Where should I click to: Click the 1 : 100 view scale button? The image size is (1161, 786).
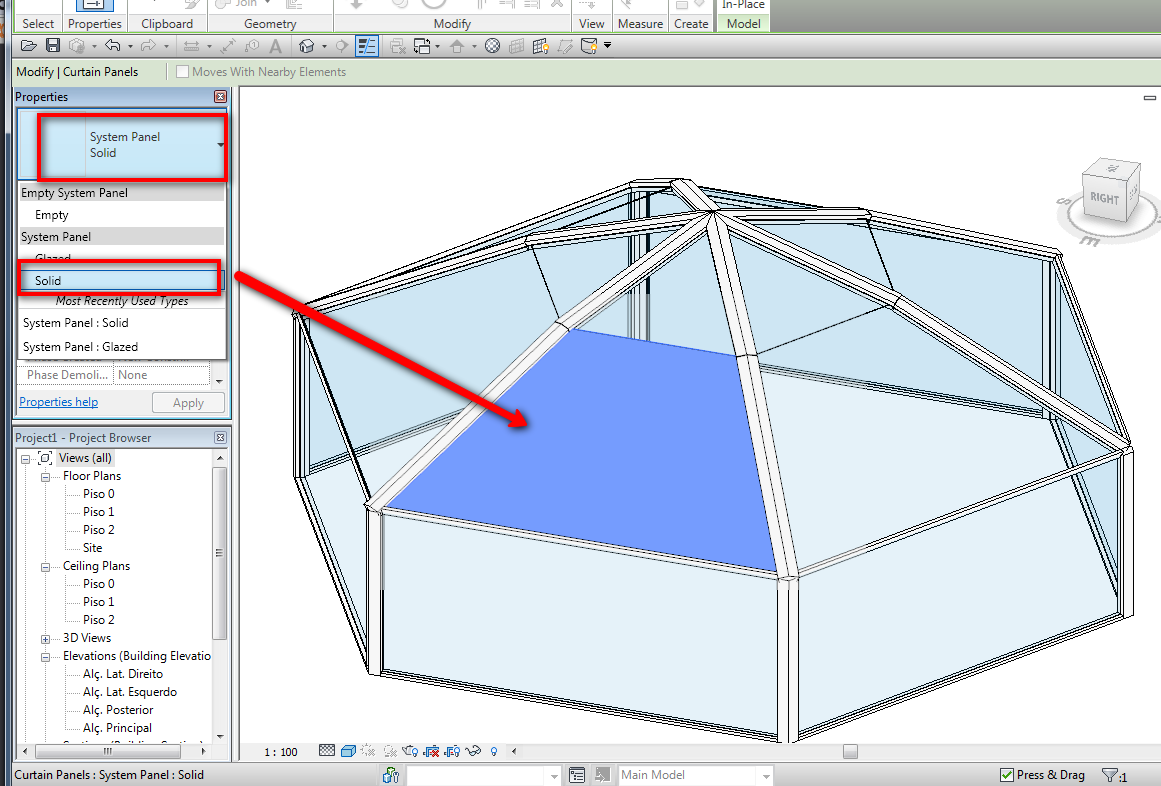tap(282, 751)
